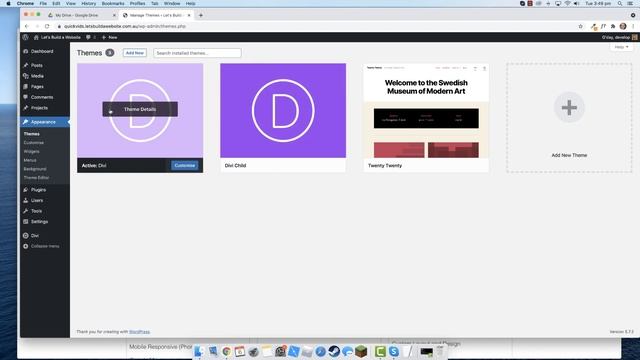Open the Background submenu link
Image resolution: width=640 pixels, height=360 pixels.
pos(35,169)
